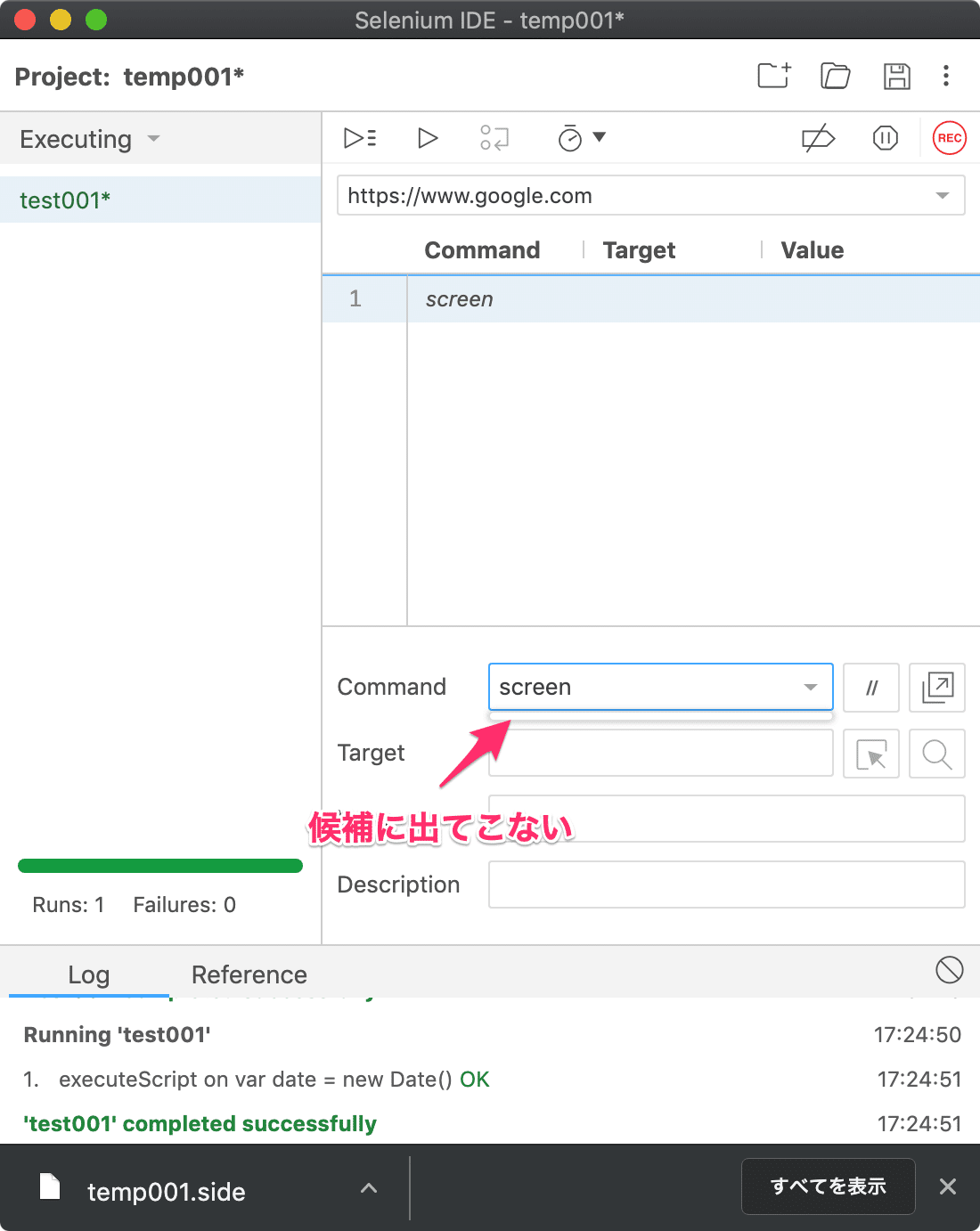Click the green test progress bar
The image size is (980, 1231).
pos(160,865)
